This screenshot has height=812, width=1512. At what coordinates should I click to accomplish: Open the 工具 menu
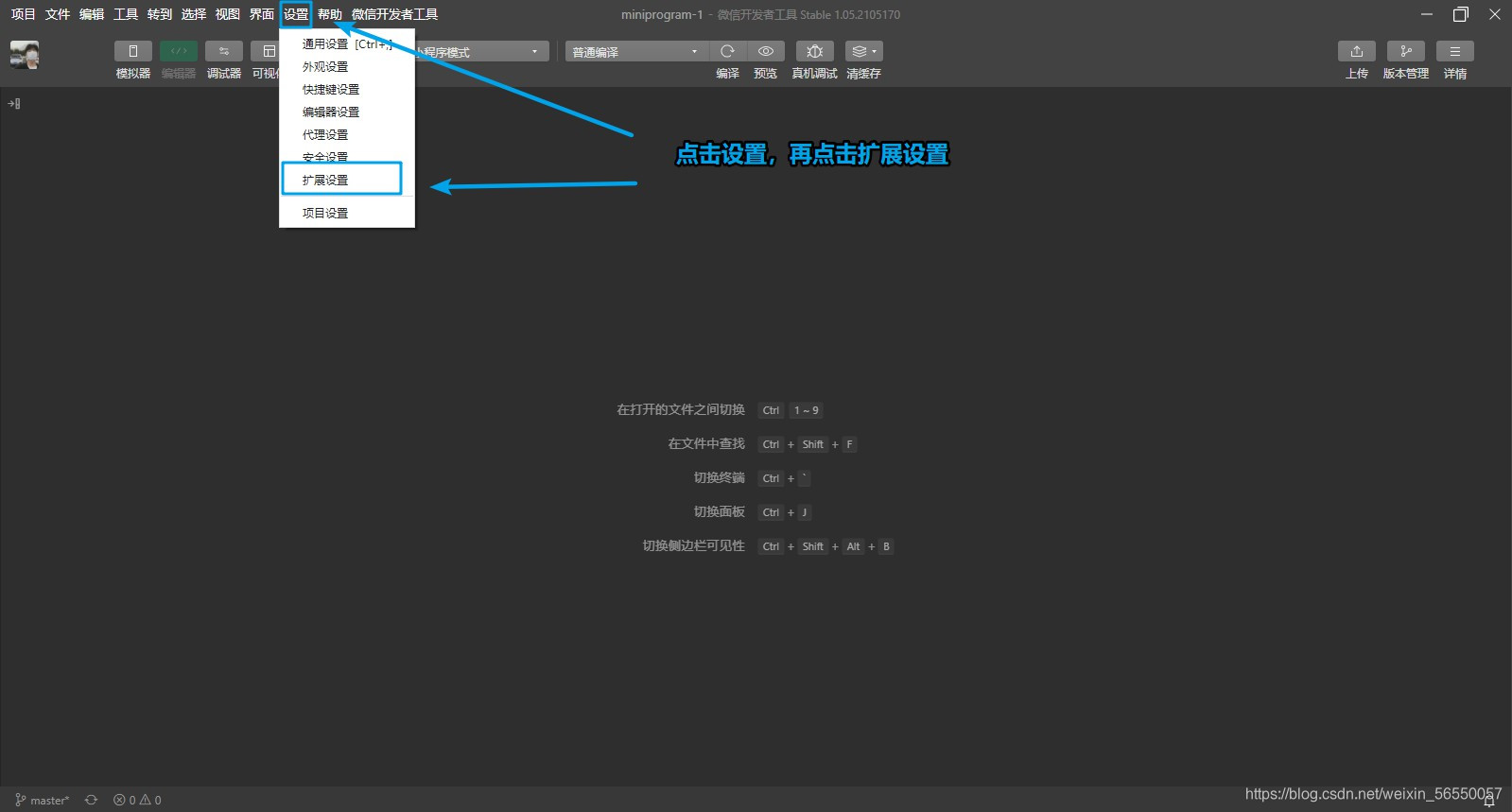click(x=126, y=14)
